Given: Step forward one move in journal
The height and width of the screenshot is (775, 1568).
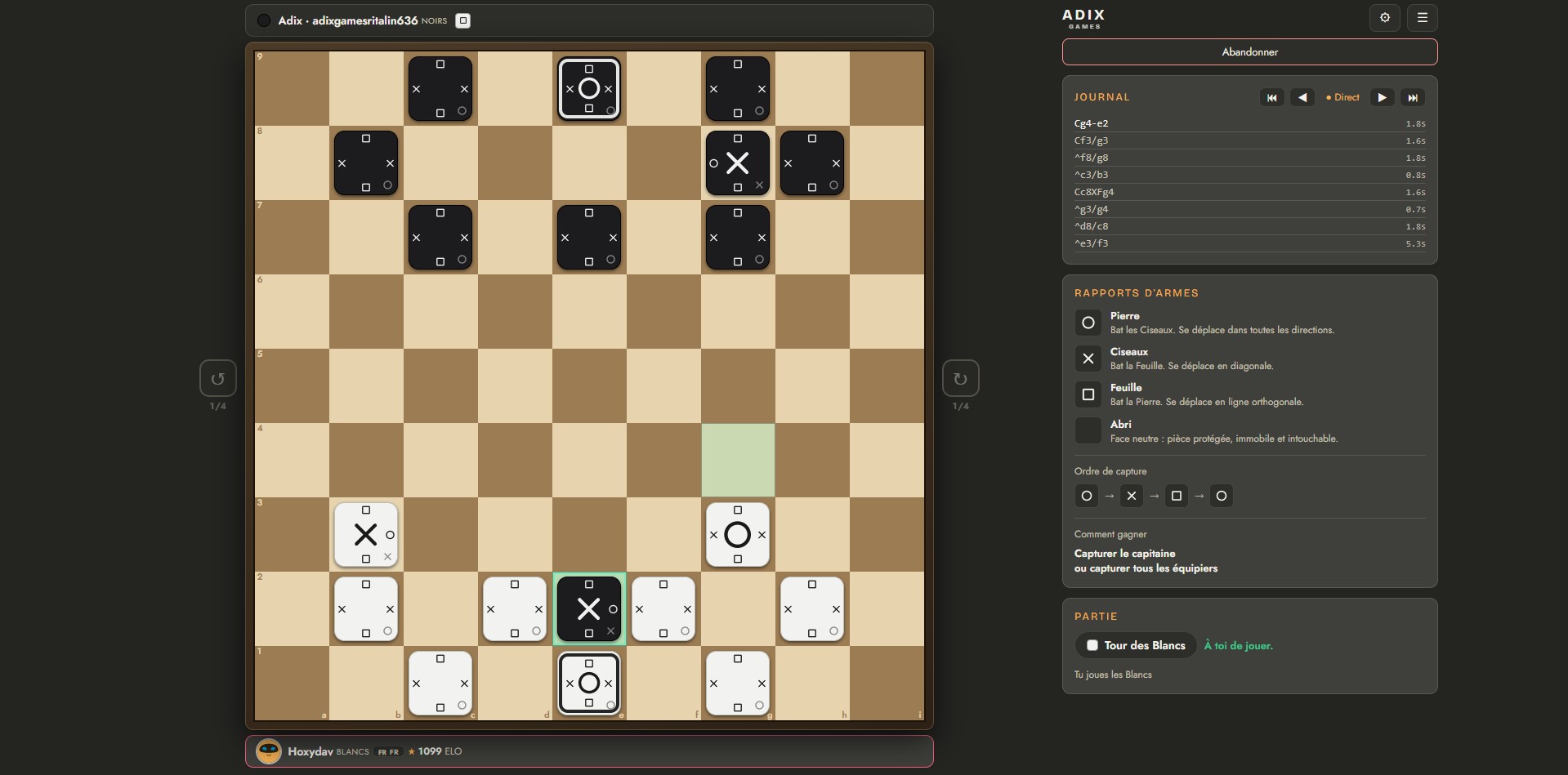Looking at the screenshot, I should tap(1382, 97).
